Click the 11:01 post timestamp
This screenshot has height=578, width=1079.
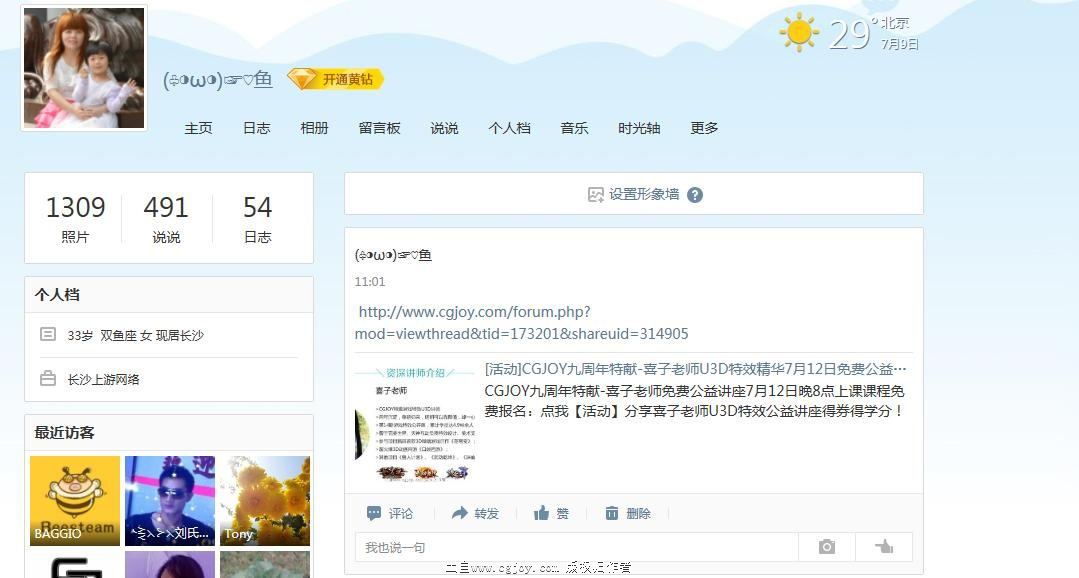click(370, 281)
